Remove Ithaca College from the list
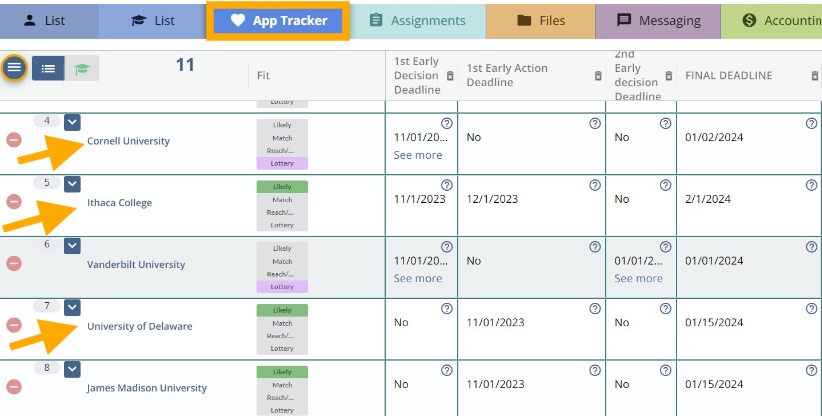 pos(14,202)
